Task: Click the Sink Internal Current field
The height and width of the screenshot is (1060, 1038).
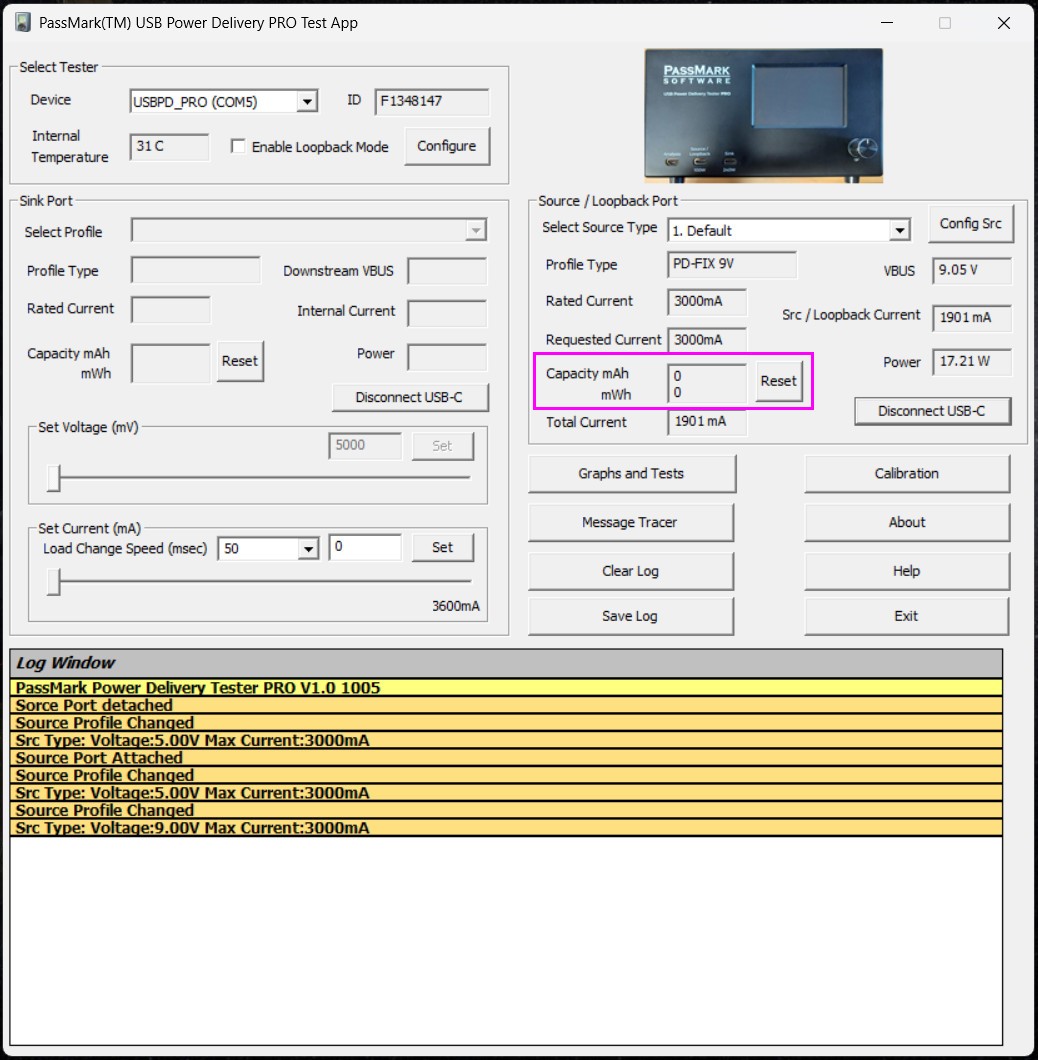Action: pyautogui.click(x=447, y=313)
